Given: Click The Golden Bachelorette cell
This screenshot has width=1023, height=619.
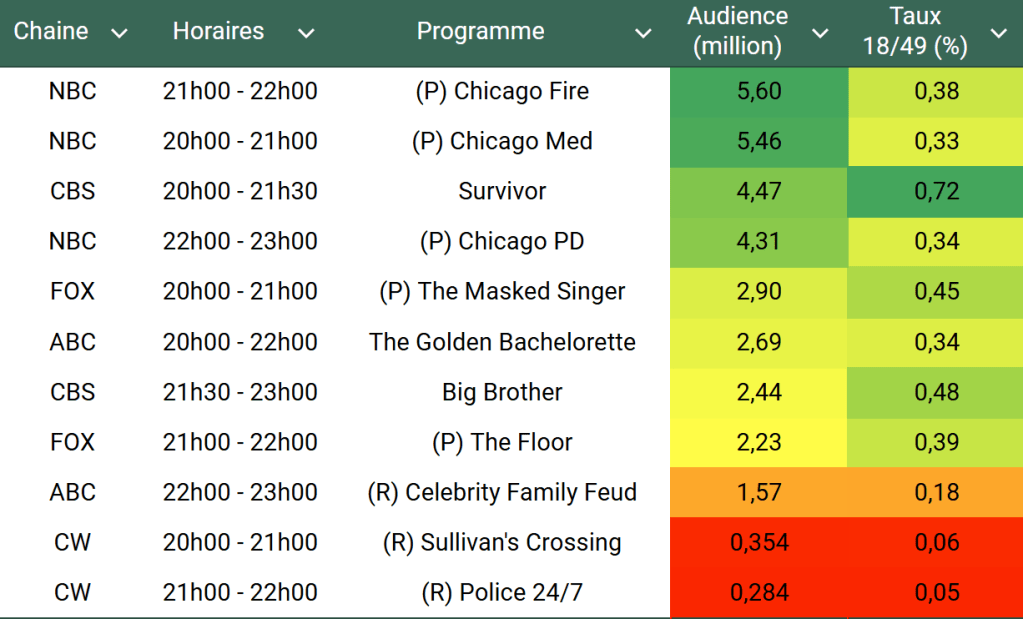Looking at the screenshot, I should pyautogui.click(x=502, y=342).
